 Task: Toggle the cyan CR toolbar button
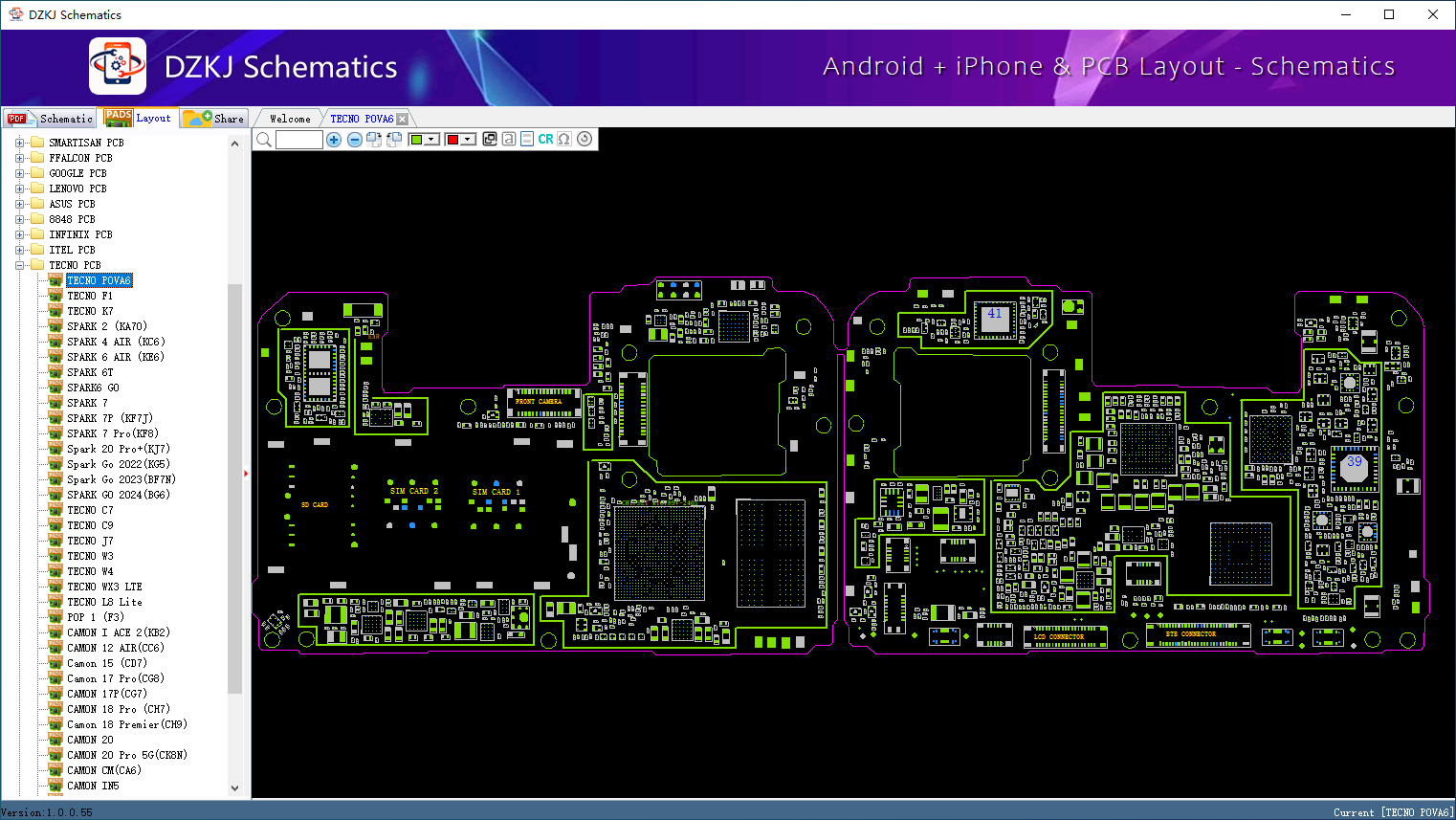click(x=545, y=140)
